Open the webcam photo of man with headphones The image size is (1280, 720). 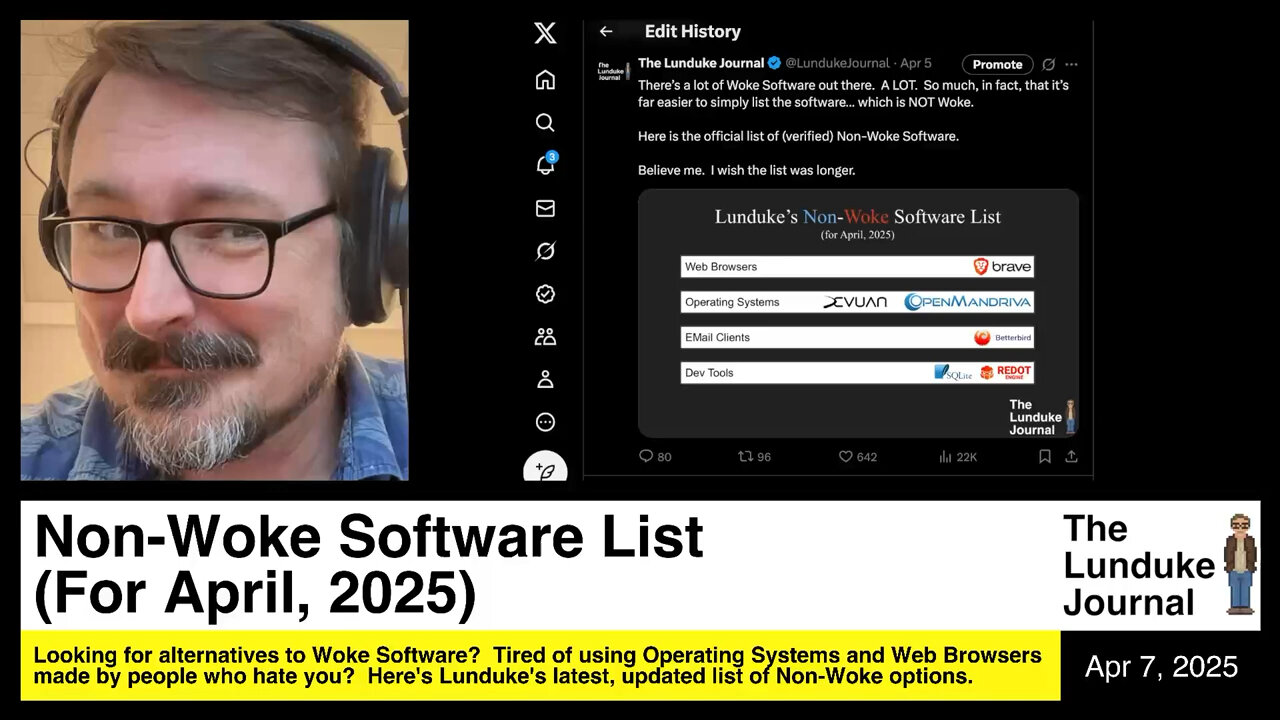[x=214, y=250]
